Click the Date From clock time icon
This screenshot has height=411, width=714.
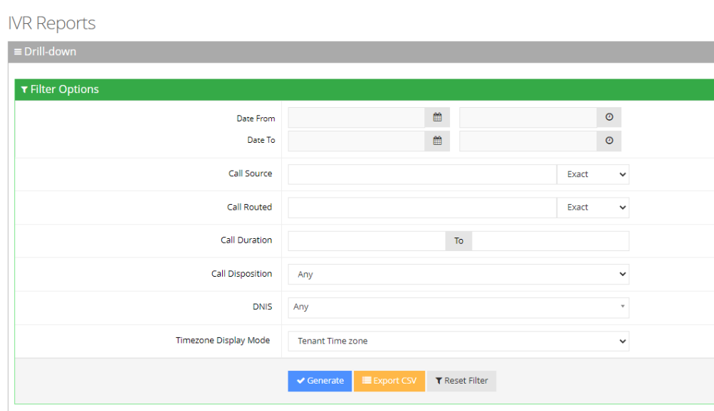608,118
